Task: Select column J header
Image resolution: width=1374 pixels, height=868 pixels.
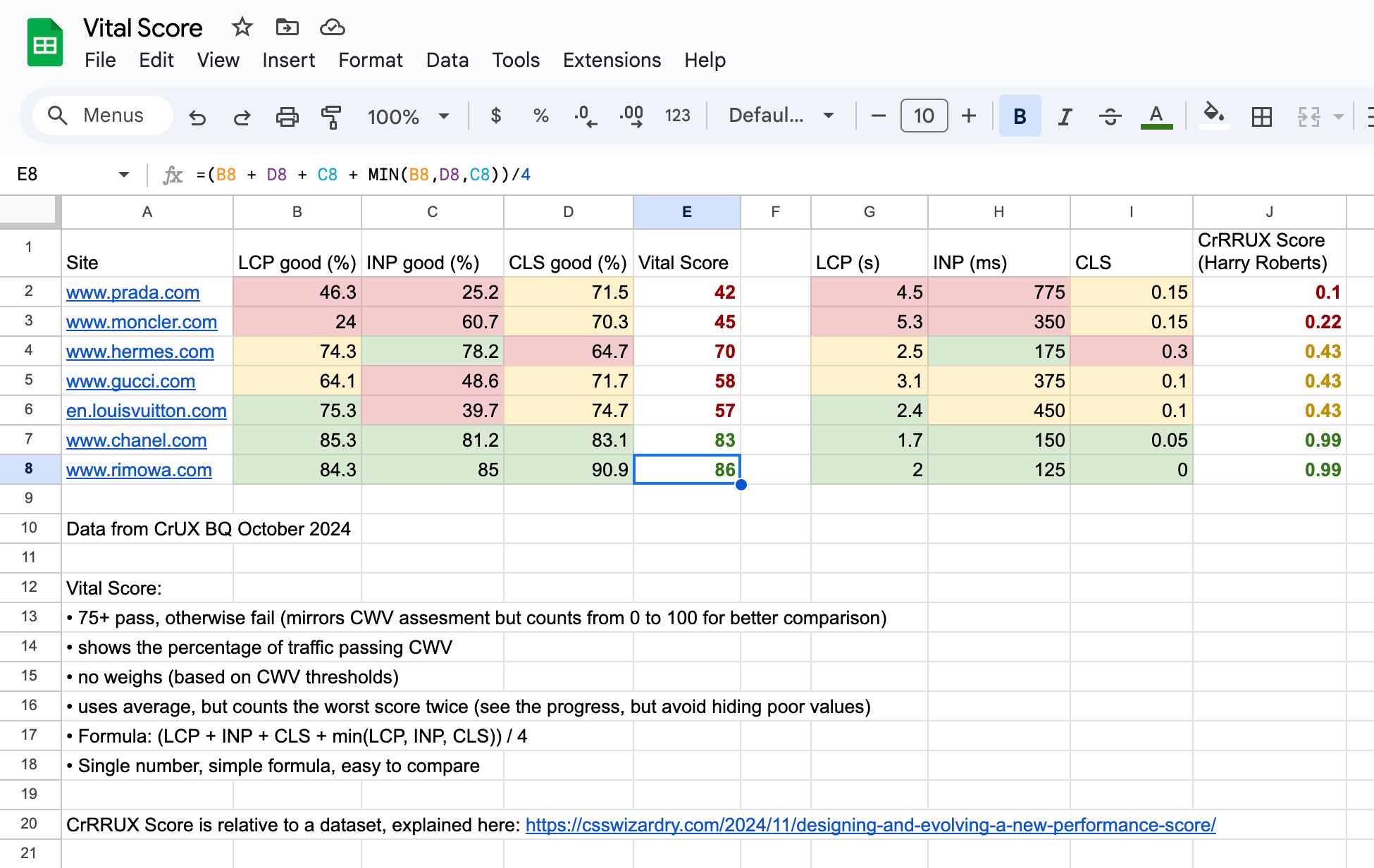Action: [x=1270, y=212]
